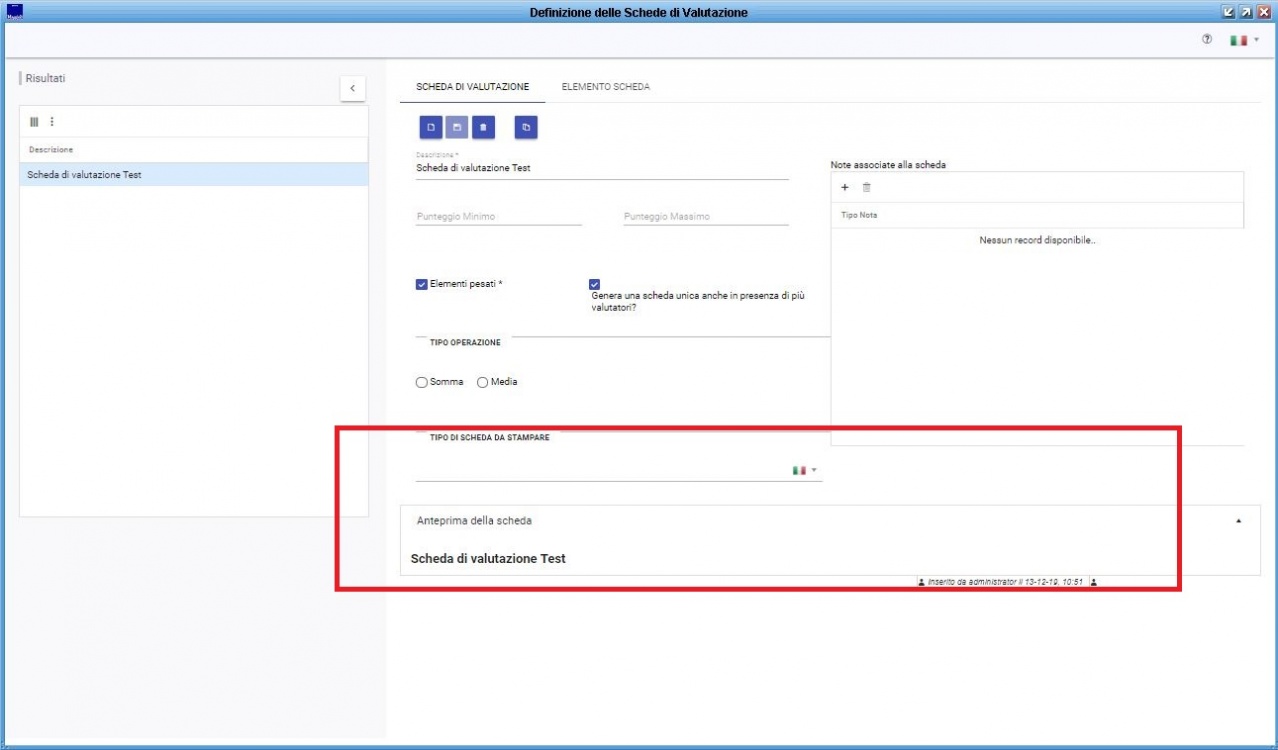Open the top-right Italian flag language dropdown
1278x750 pixels.
click(x=1244, y=40)
